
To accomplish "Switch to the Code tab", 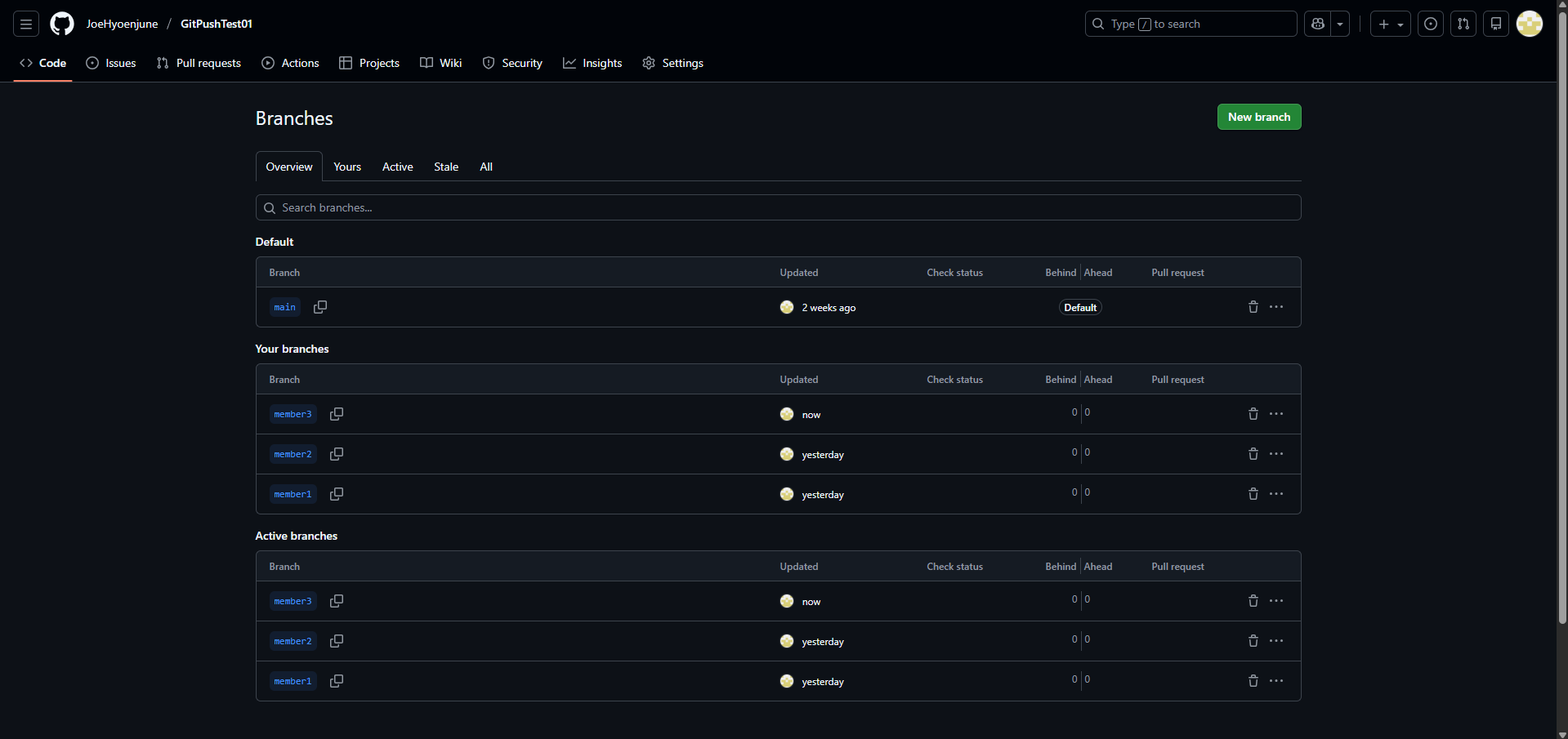I will tap(42, 63).
